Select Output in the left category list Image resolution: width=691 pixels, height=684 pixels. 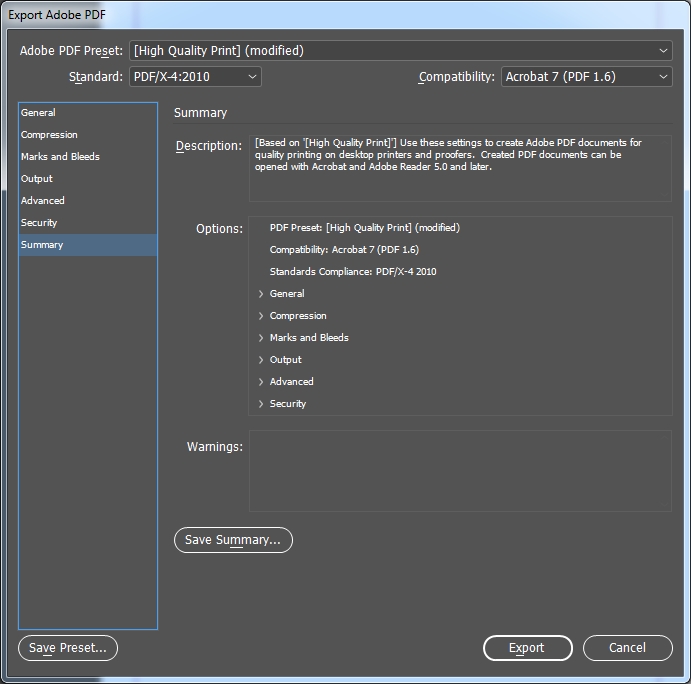[x=88, y=179]
